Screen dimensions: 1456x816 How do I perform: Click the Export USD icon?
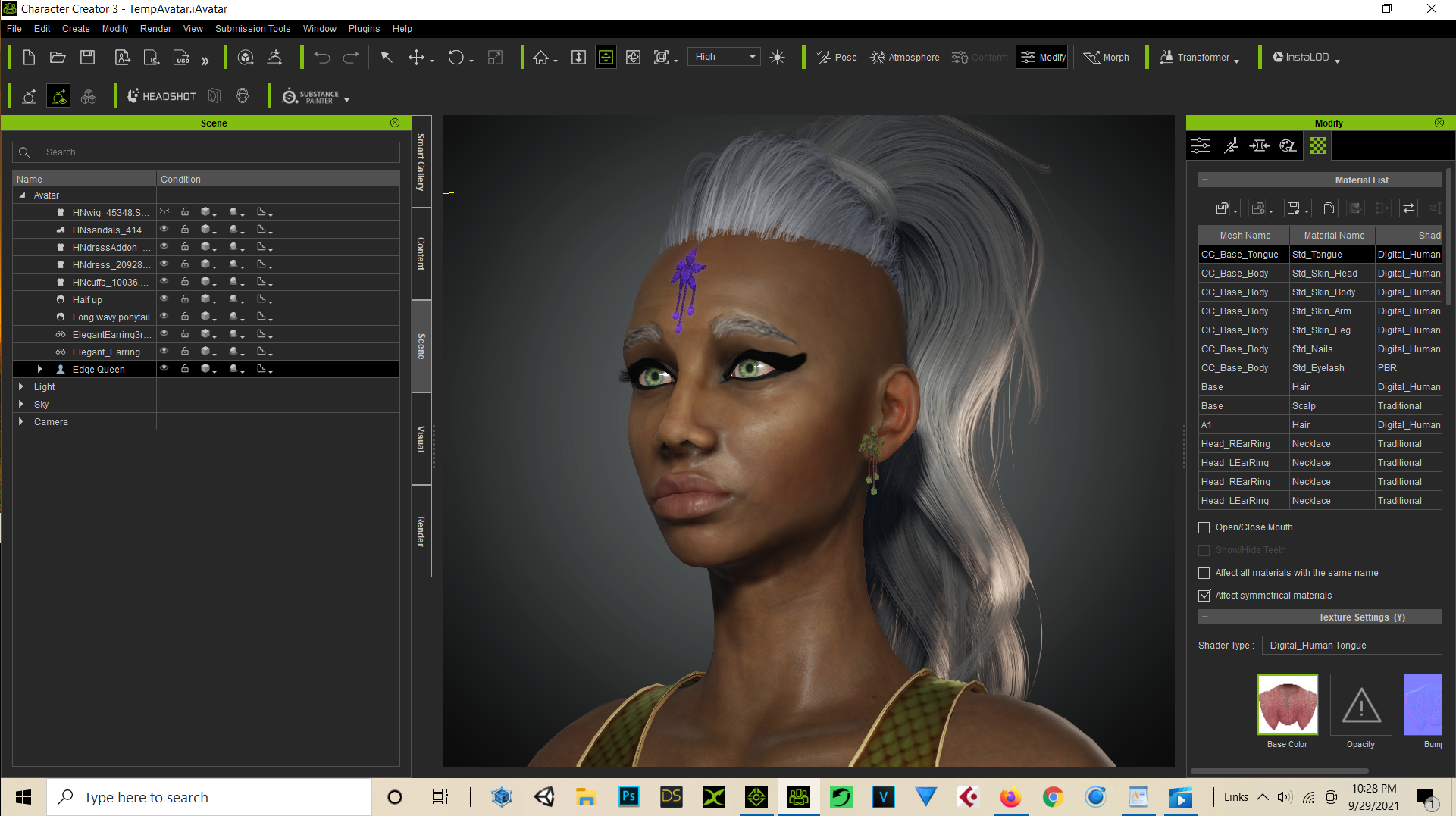pyautogui.click(x=182, y=58)
